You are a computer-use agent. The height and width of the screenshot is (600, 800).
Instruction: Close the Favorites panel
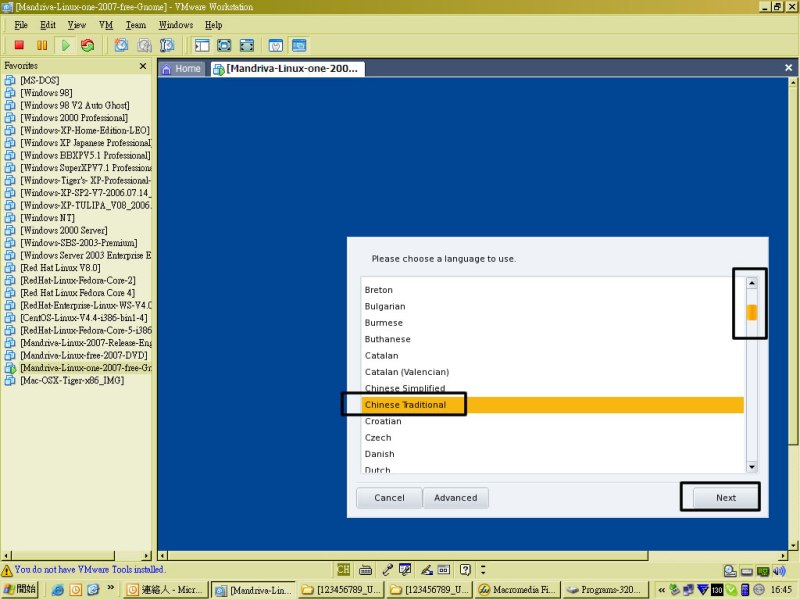click(x=143, y=66)
